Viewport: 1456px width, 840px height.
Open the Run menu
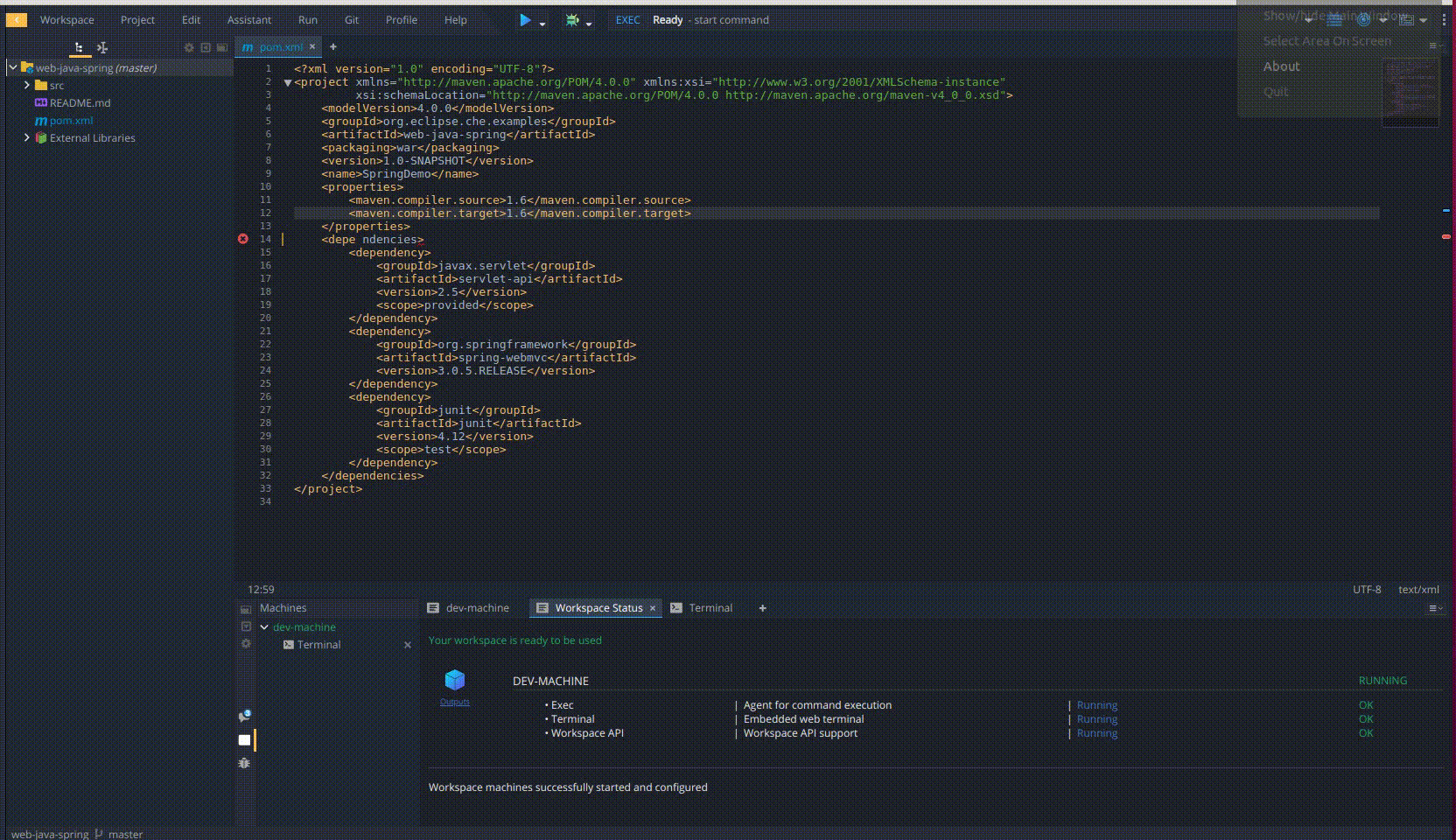(x=307, y=19)
